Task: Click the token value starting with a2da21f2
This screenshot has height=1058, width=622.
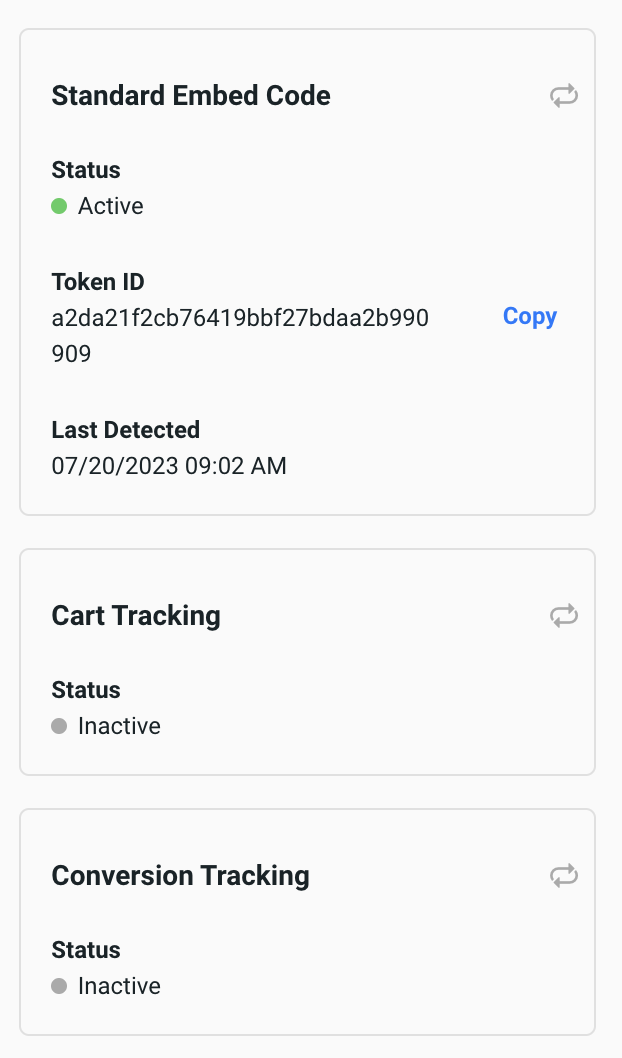Action: click(239, 318)
